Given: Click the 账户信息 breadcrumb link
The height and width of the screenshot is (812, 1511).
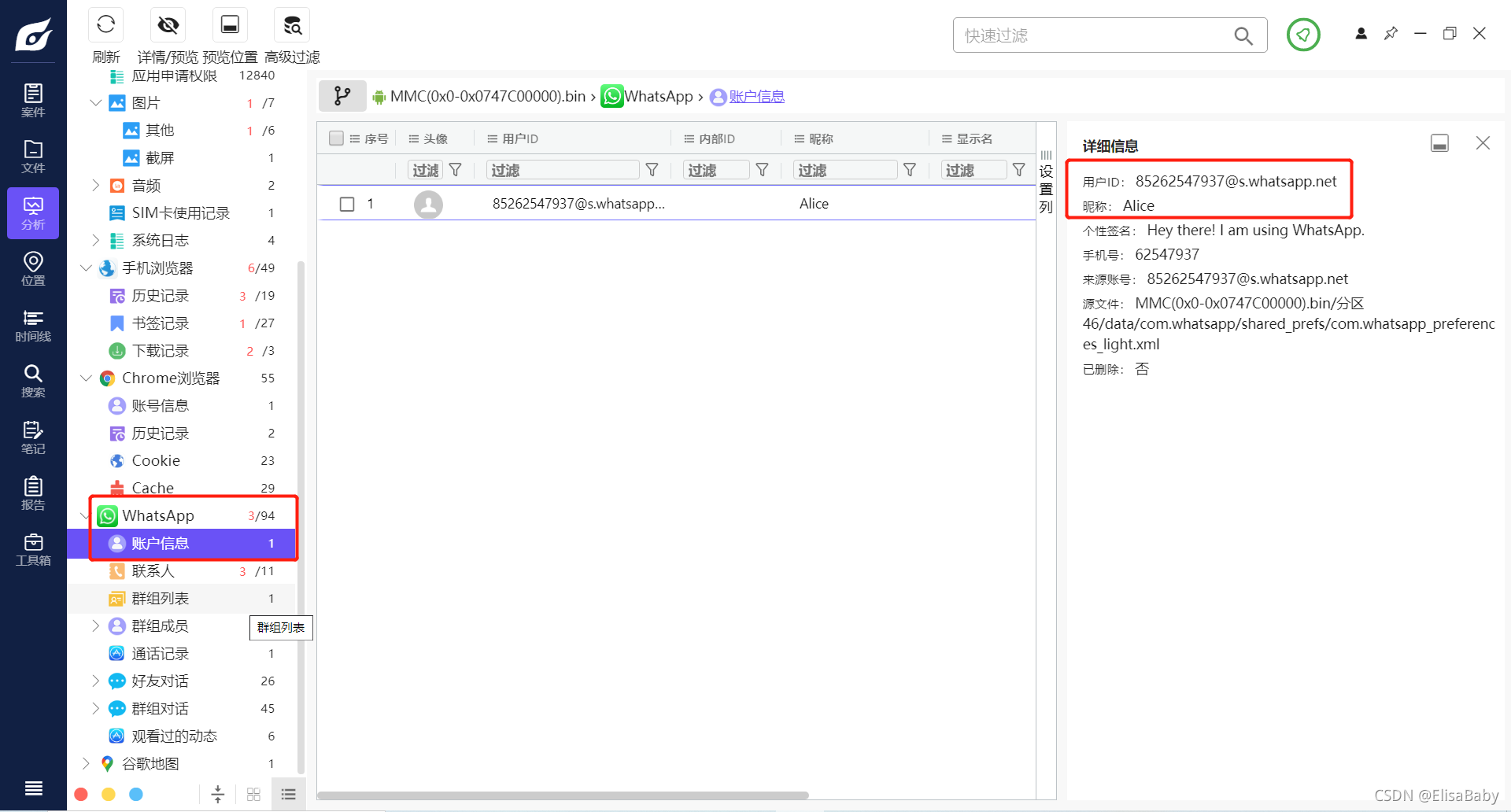Looking at the screenshot, I should [x=756, y=96].
